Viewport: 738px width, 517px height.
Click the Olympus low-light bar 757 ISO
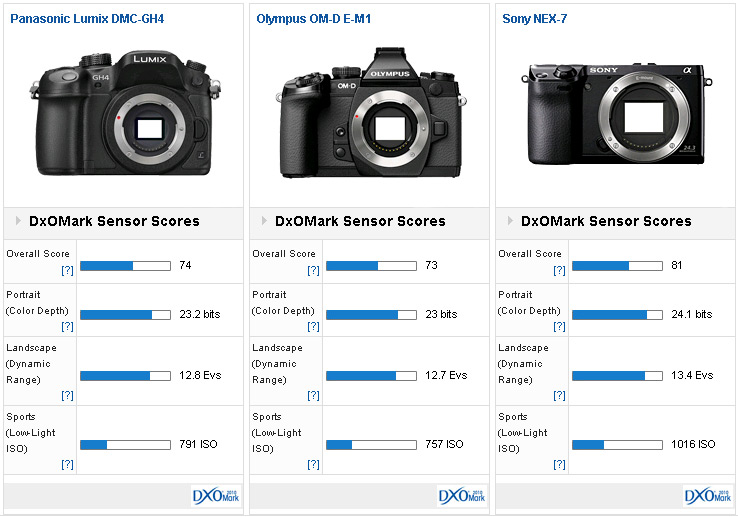(x=371, y=445)
